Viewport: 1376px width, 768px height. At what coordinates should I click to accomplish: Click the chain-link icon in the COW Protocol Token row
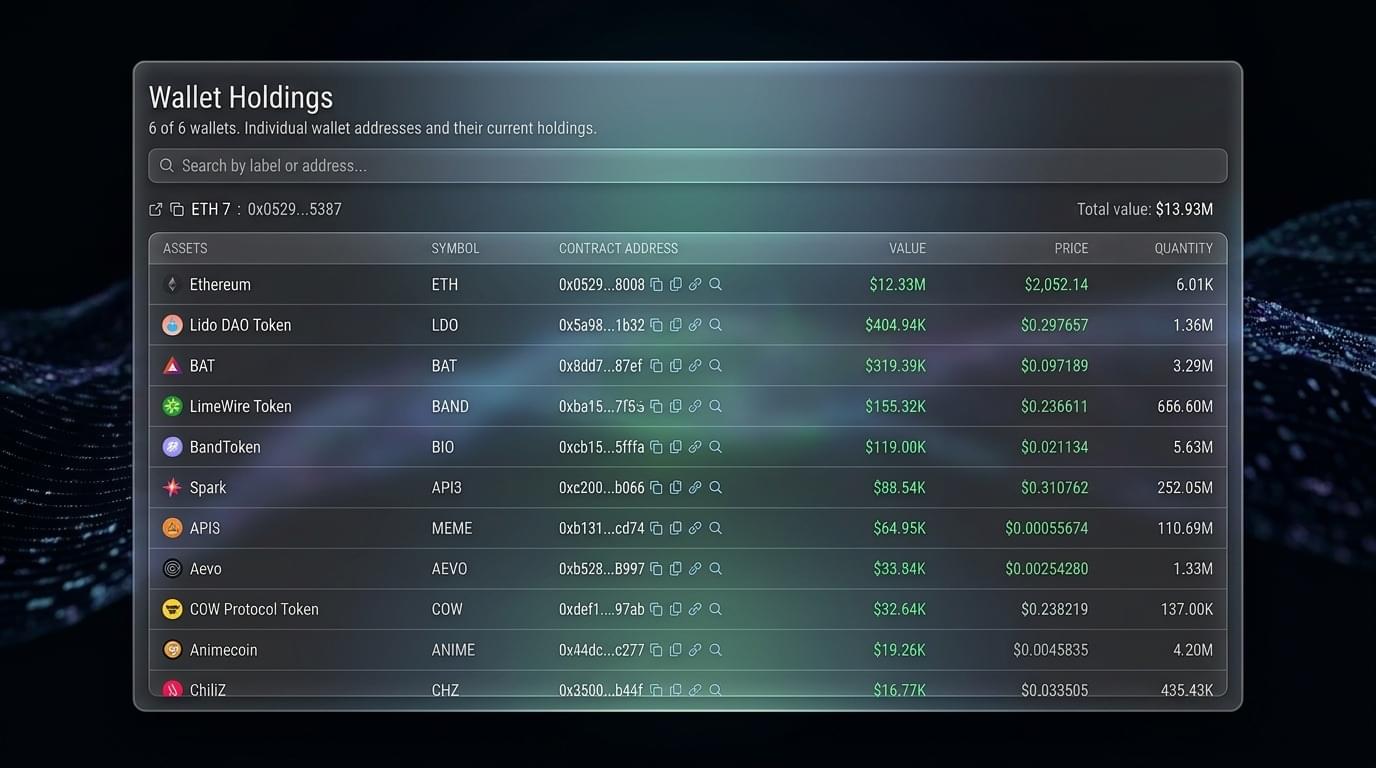click(x=695, y=609)
